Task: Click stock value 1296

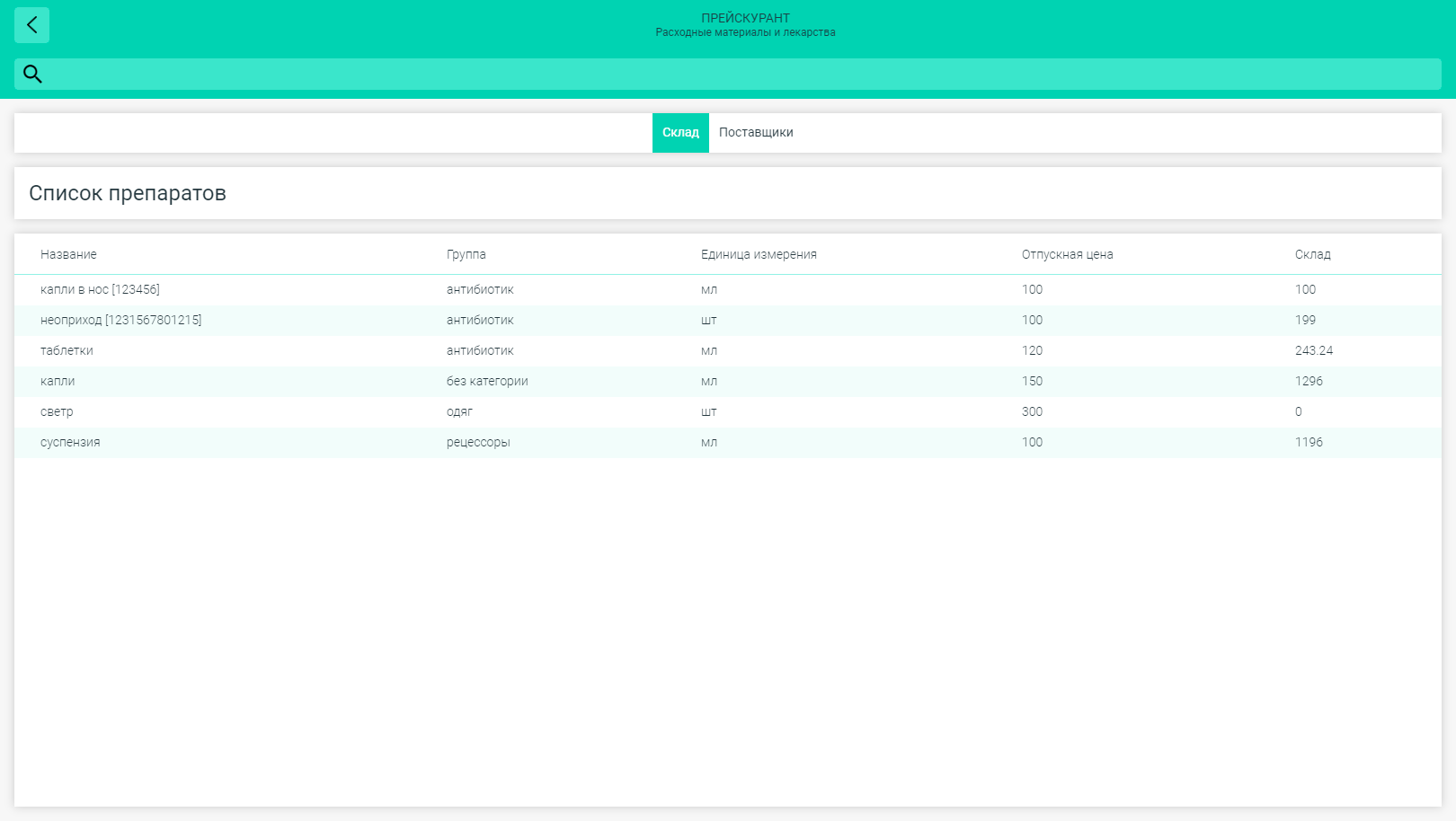Action: (x=1309, y=381)
